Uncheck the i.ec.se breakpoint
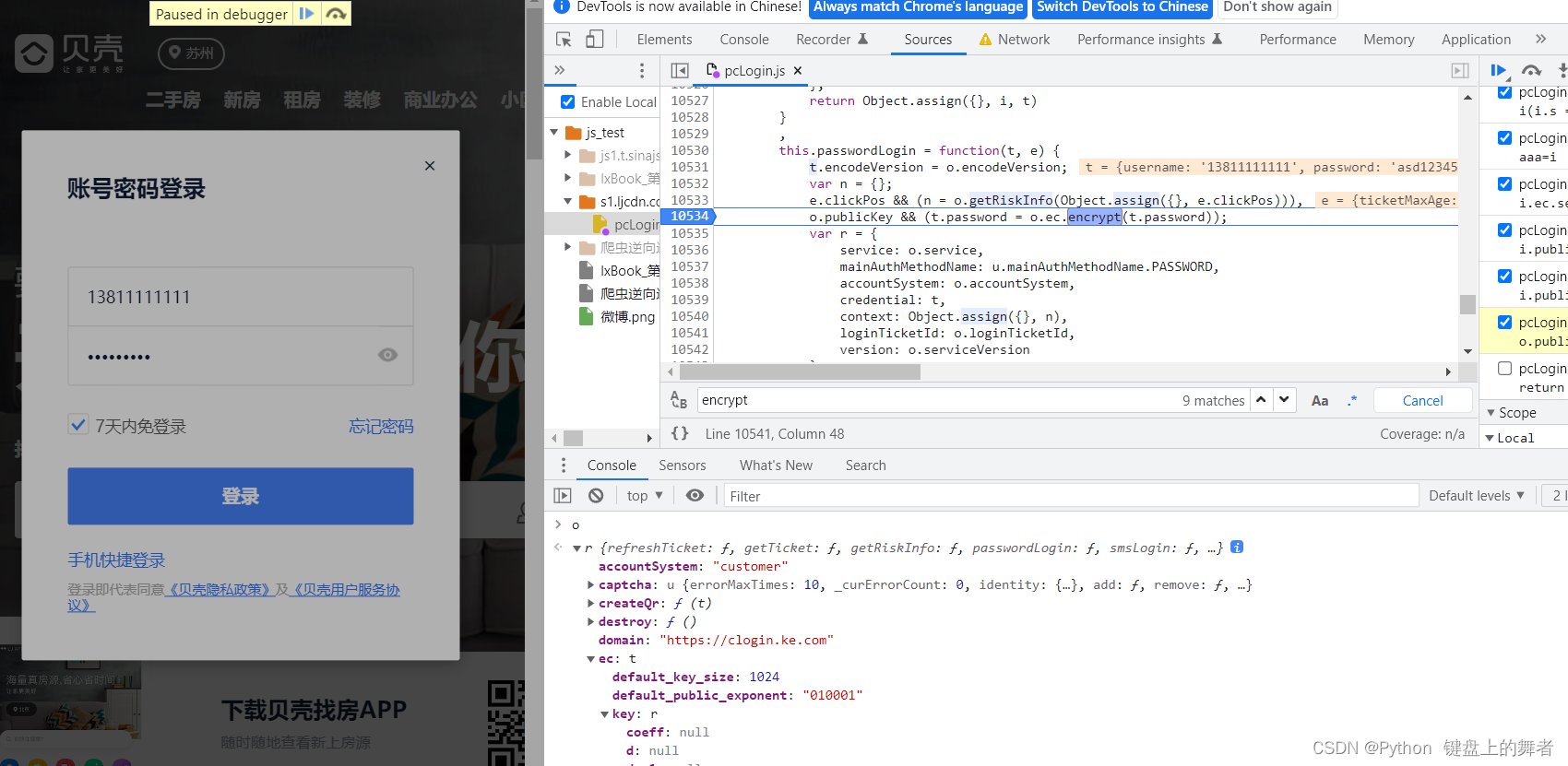 [x=1504, y=184]
